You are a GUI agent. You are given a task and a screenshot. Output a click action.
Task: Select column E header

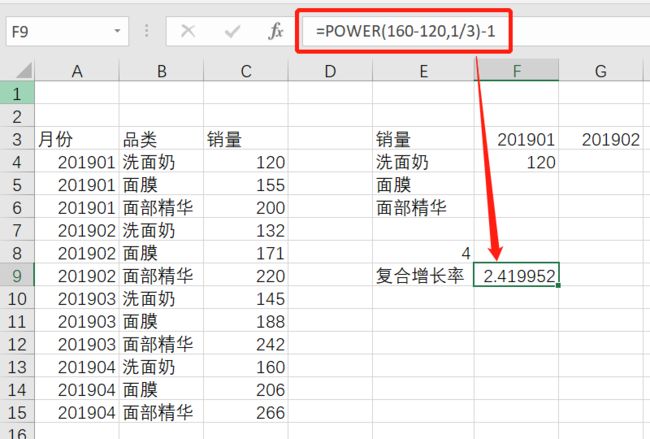pyautogui.click(x=423, y=71)
